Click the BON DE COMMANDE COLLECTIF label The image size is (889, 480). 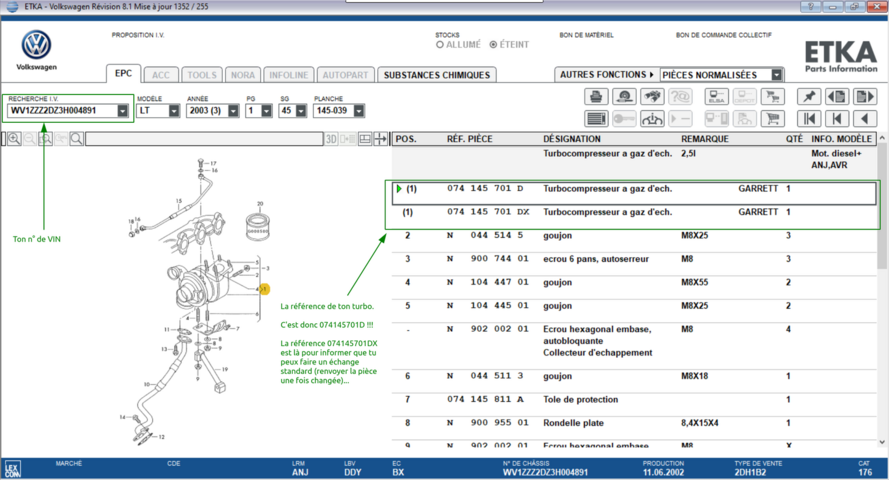(x=723, y=35)
